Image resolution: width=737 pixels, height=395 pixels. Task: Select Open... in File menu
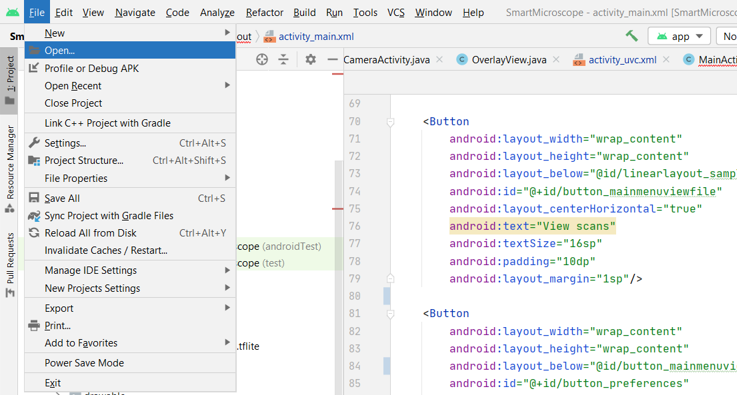coord(130,50)
